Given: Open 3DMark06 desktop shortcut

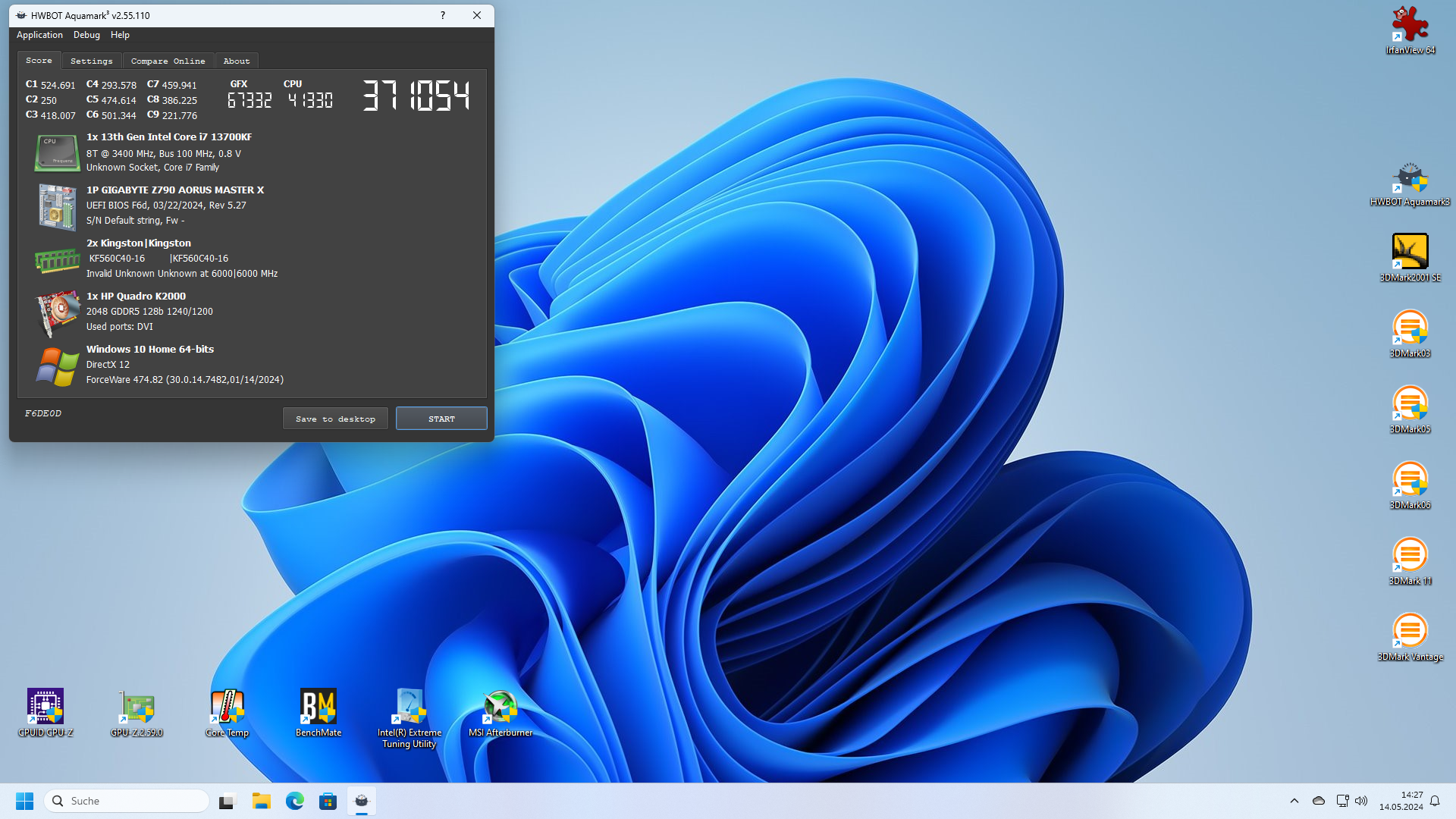Looking at the screenshot, I should click(1410, 485).
